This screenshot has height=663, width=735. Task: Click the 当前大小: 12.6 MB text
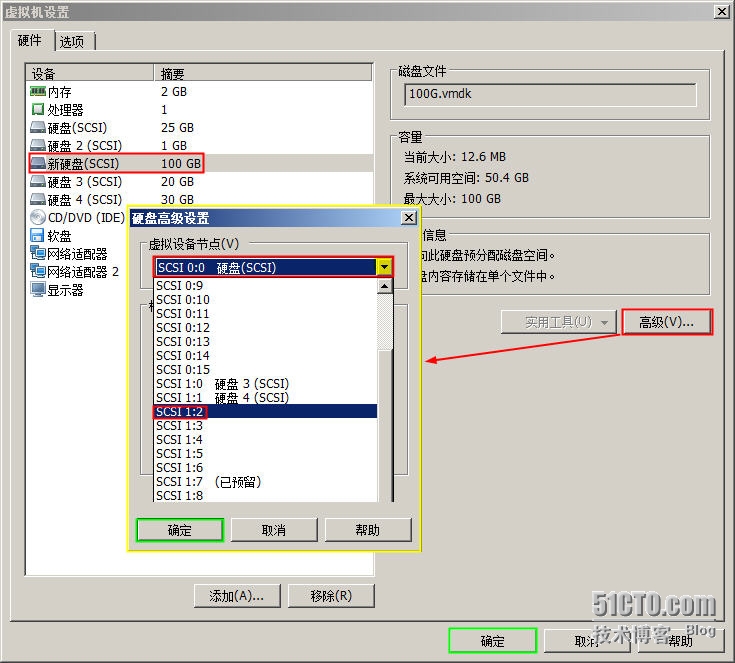pos(455,157)
